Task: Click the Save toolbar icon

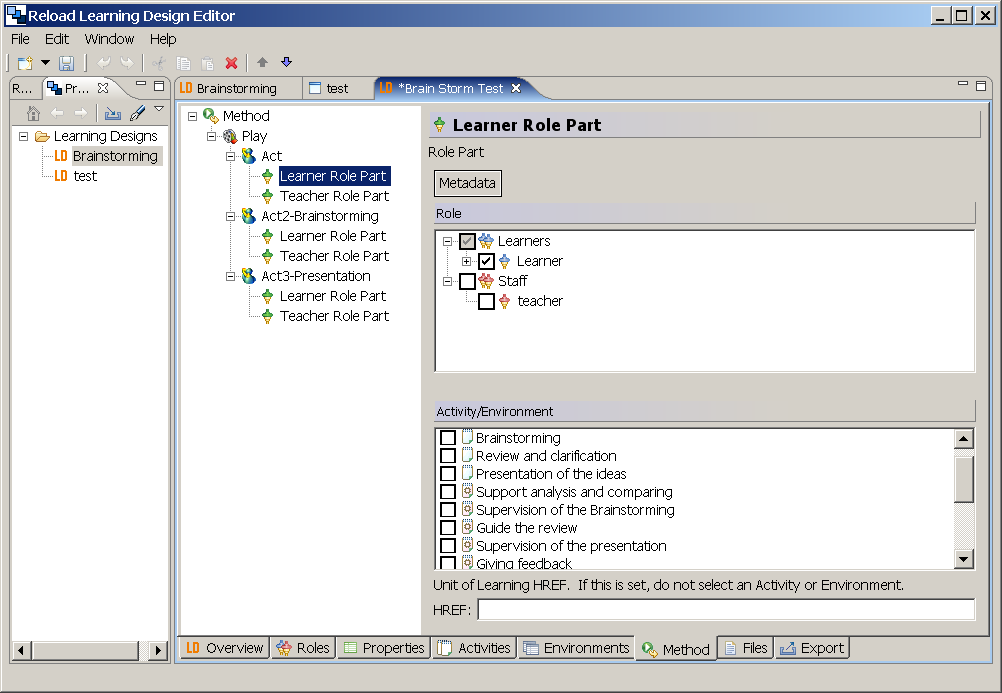Action: click(x=67, y=63)
